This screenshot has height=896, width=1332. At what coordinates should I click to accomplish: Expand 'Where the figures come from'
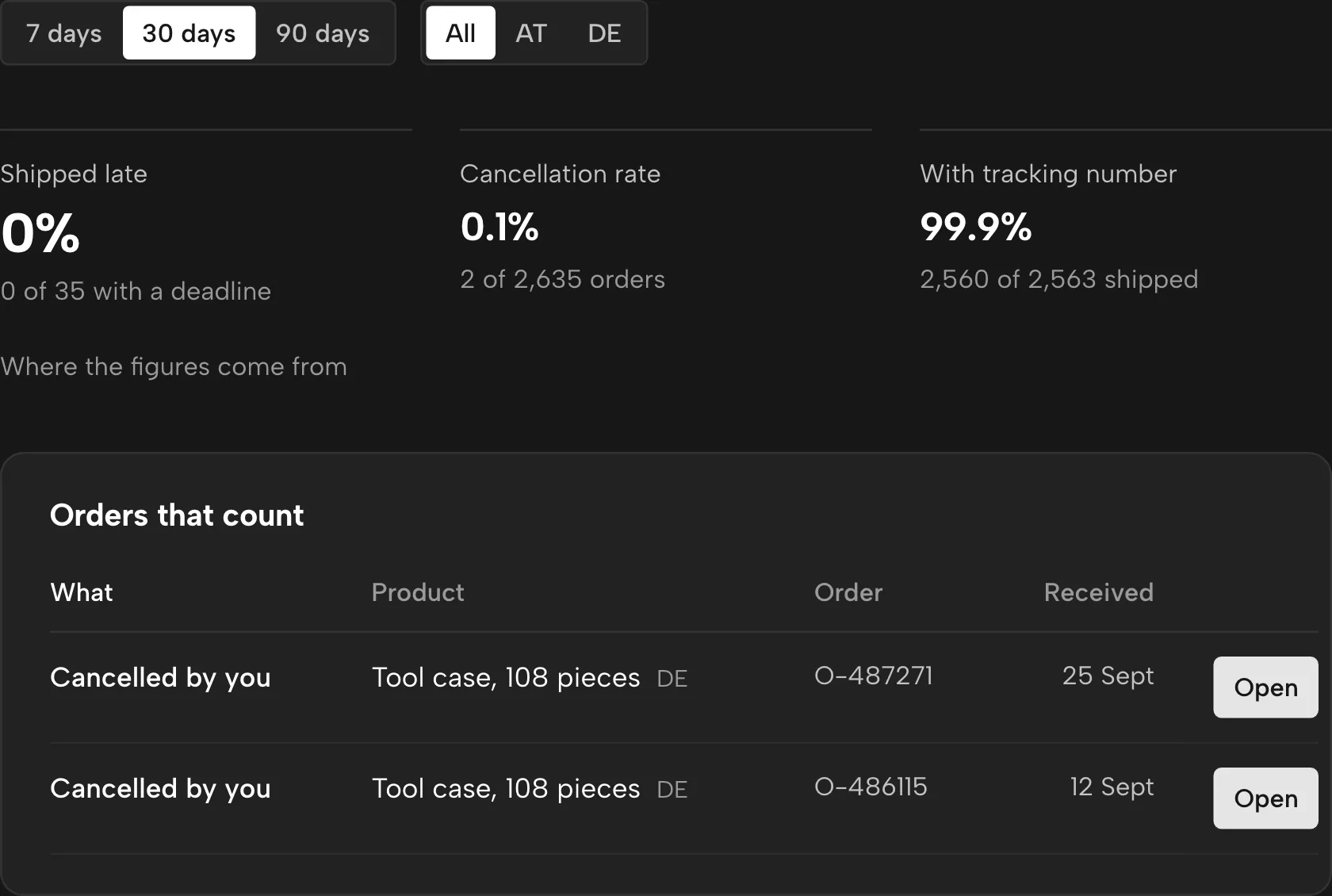[174, 366]
